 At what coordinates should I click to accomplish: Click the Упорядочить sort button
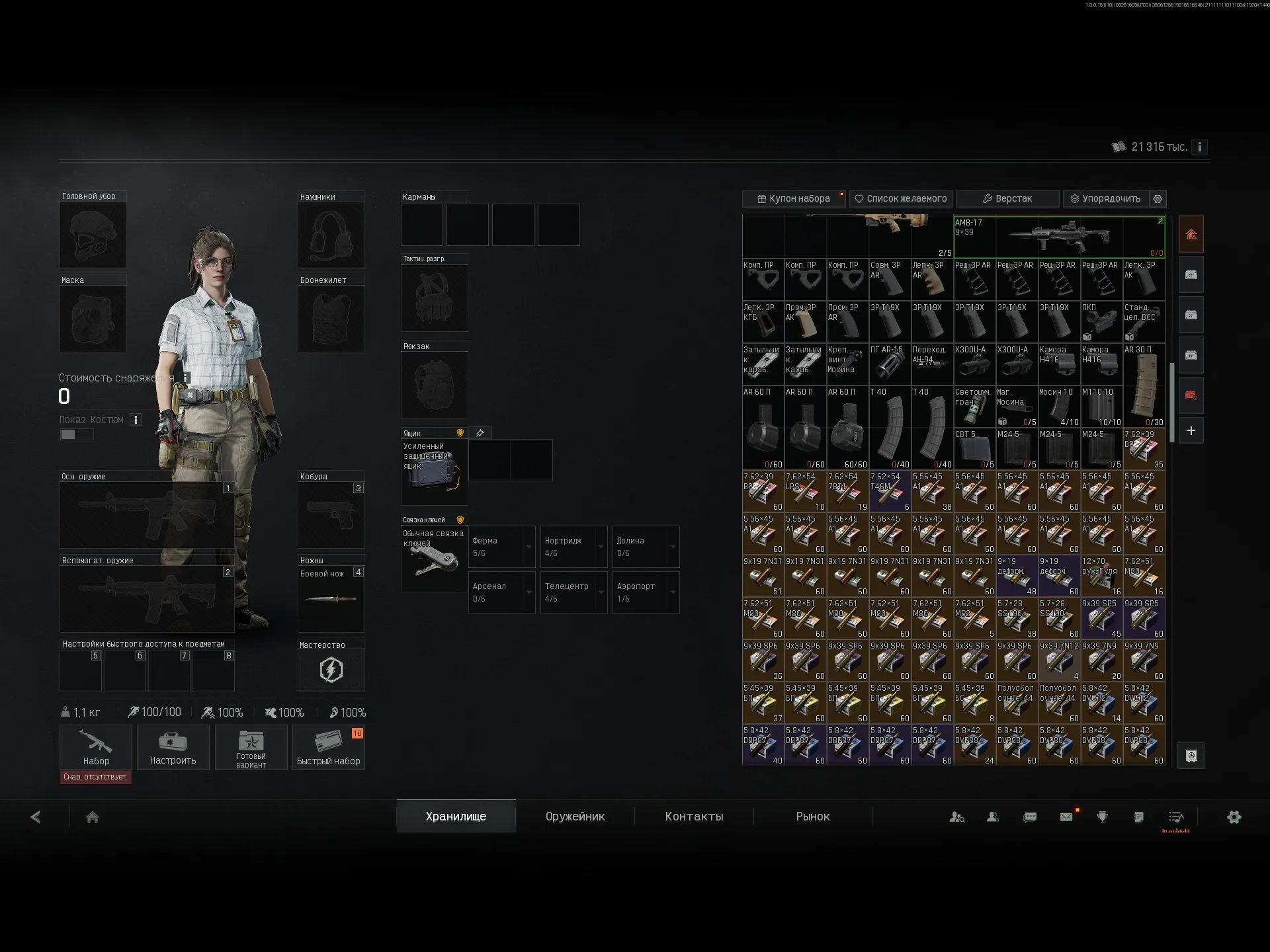click(x=1106, y=198)
